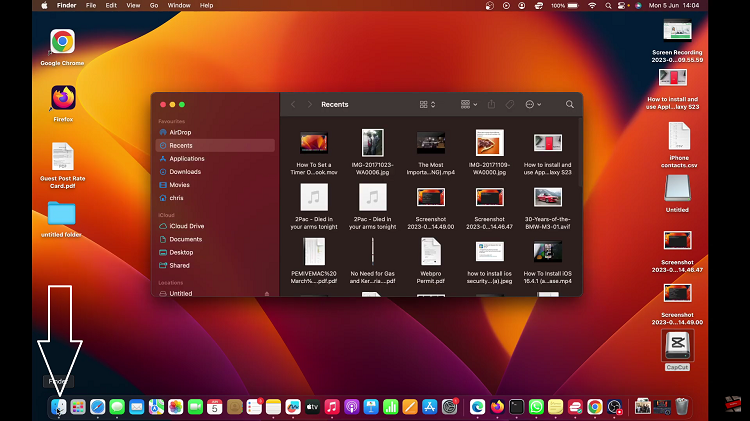Select untitled folder on desktop
This screenshot has width=750, height=421.
coord(62,213)
